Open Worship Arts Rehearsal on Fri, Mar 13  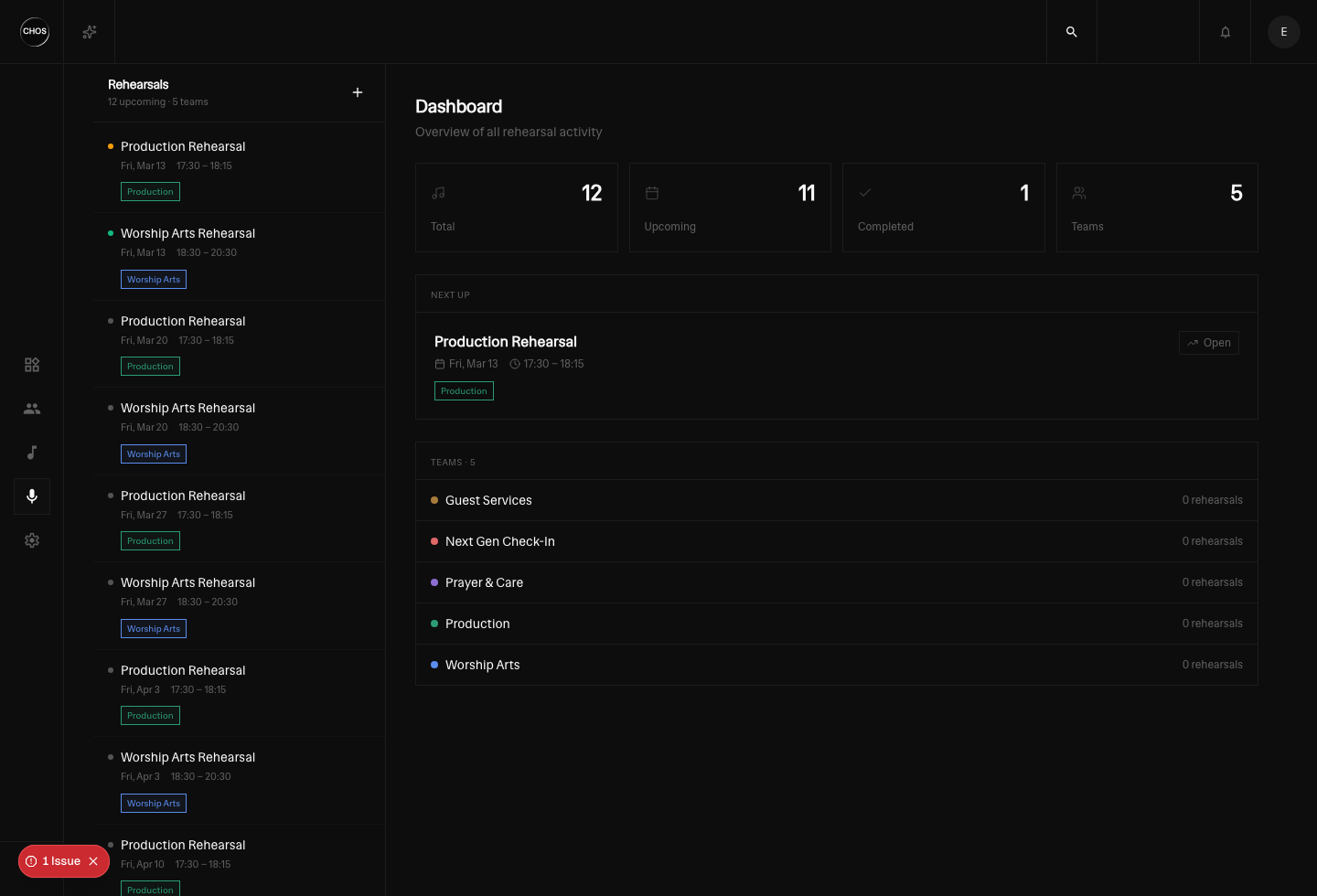(x=240, y=257)
